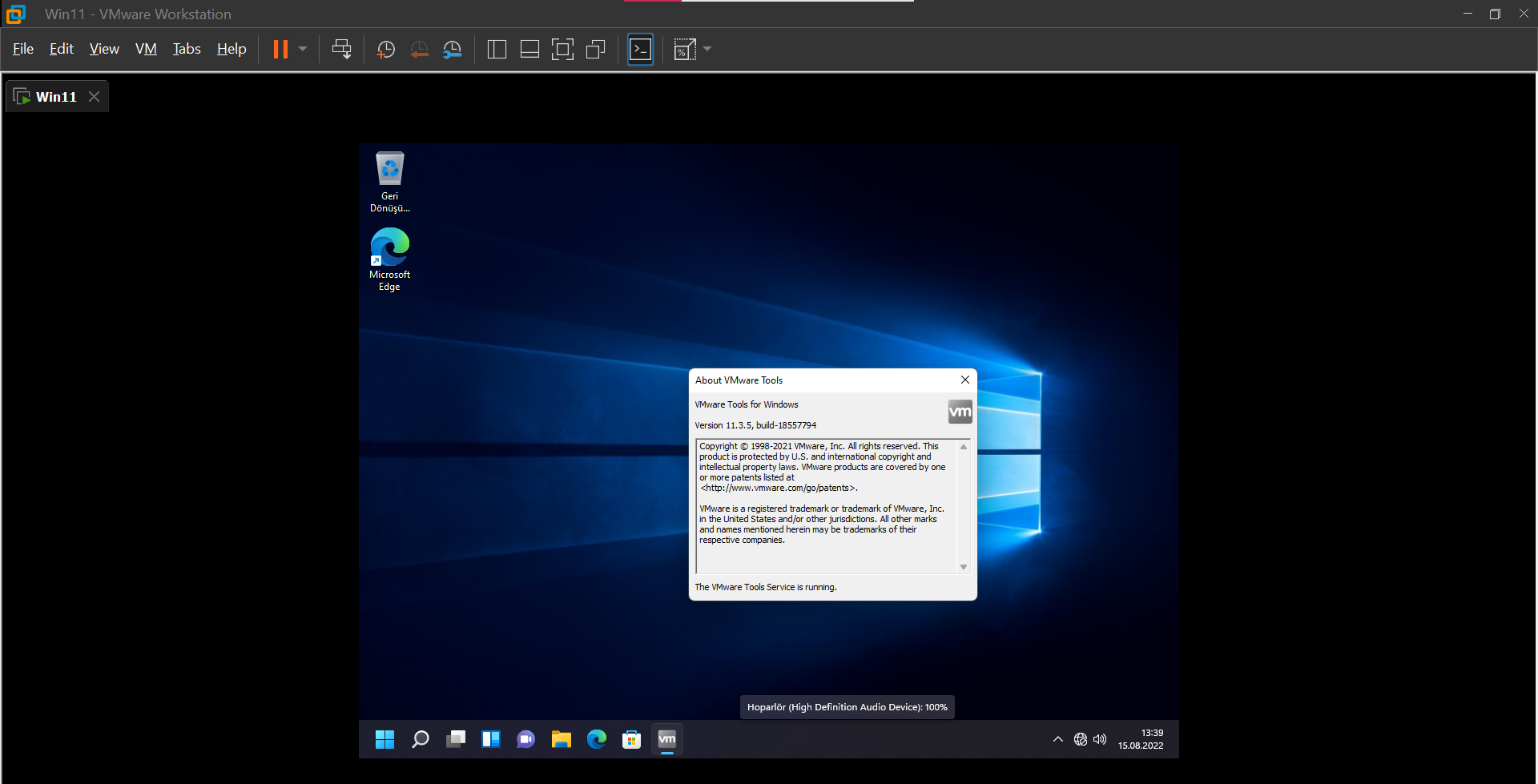This screenshot has width=1538, height=784.
Task: Pause the running virtual machine
Action: (x=280, y=50)
